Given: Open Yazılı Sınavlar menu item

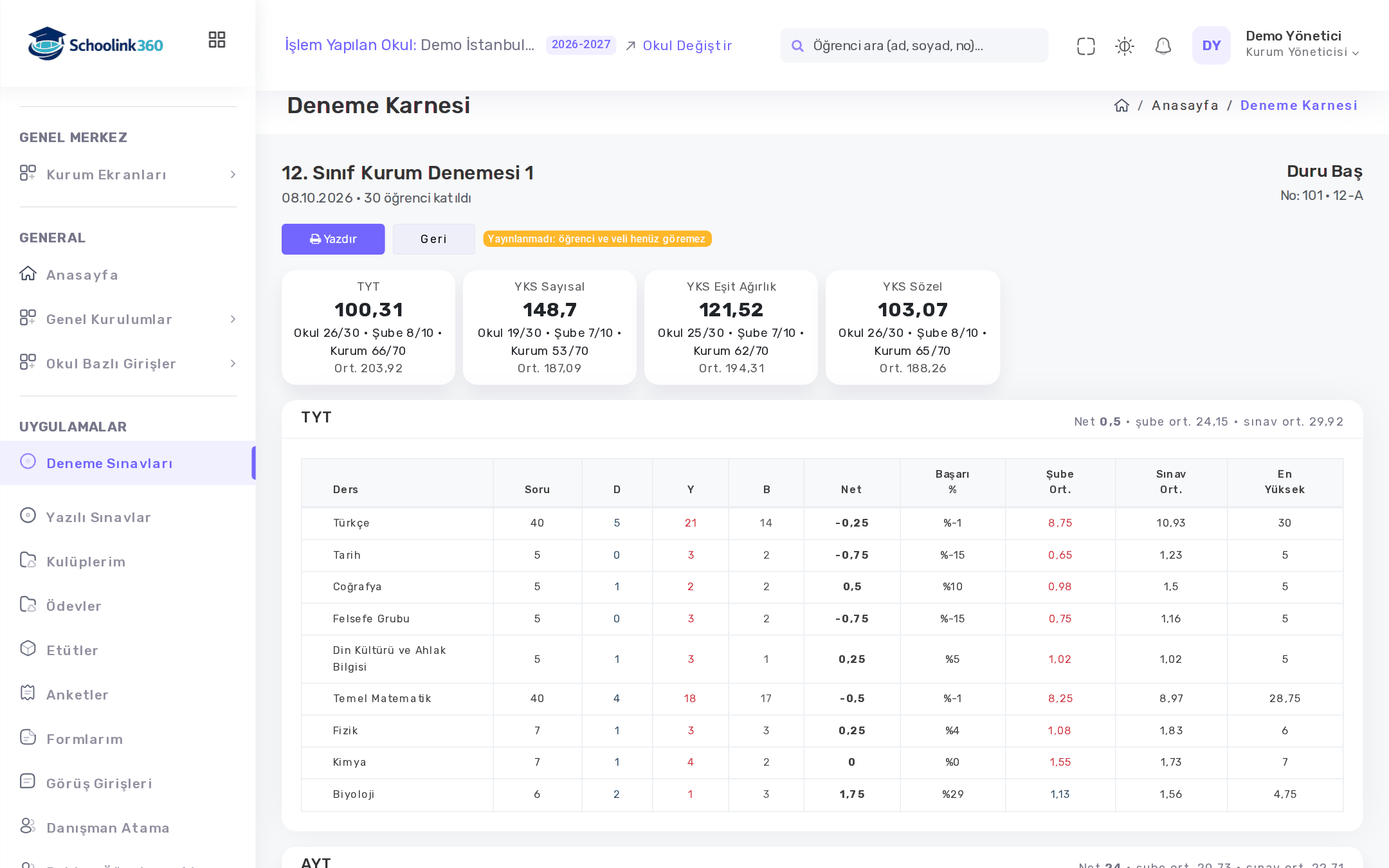Looking at the screenshot, I should pyautogui.click(x=127, y=517).
